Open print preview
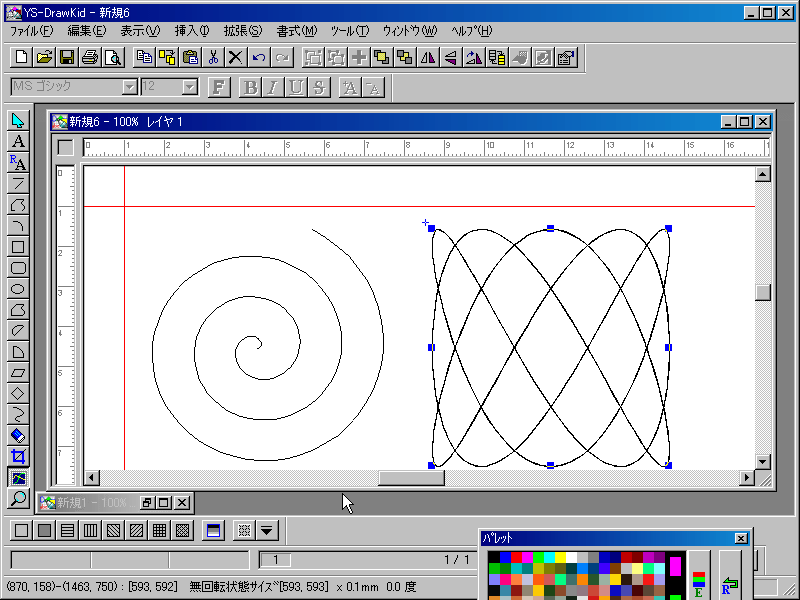Screen dimensions: 800x600 pos(113,57)
